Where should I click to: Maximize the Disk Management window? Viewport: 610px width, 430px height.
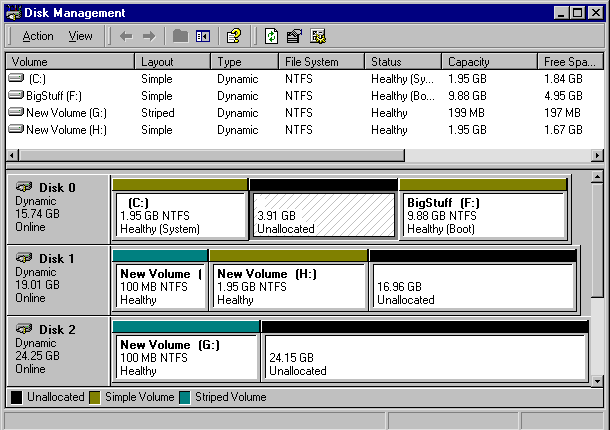[x=577, y=13]
